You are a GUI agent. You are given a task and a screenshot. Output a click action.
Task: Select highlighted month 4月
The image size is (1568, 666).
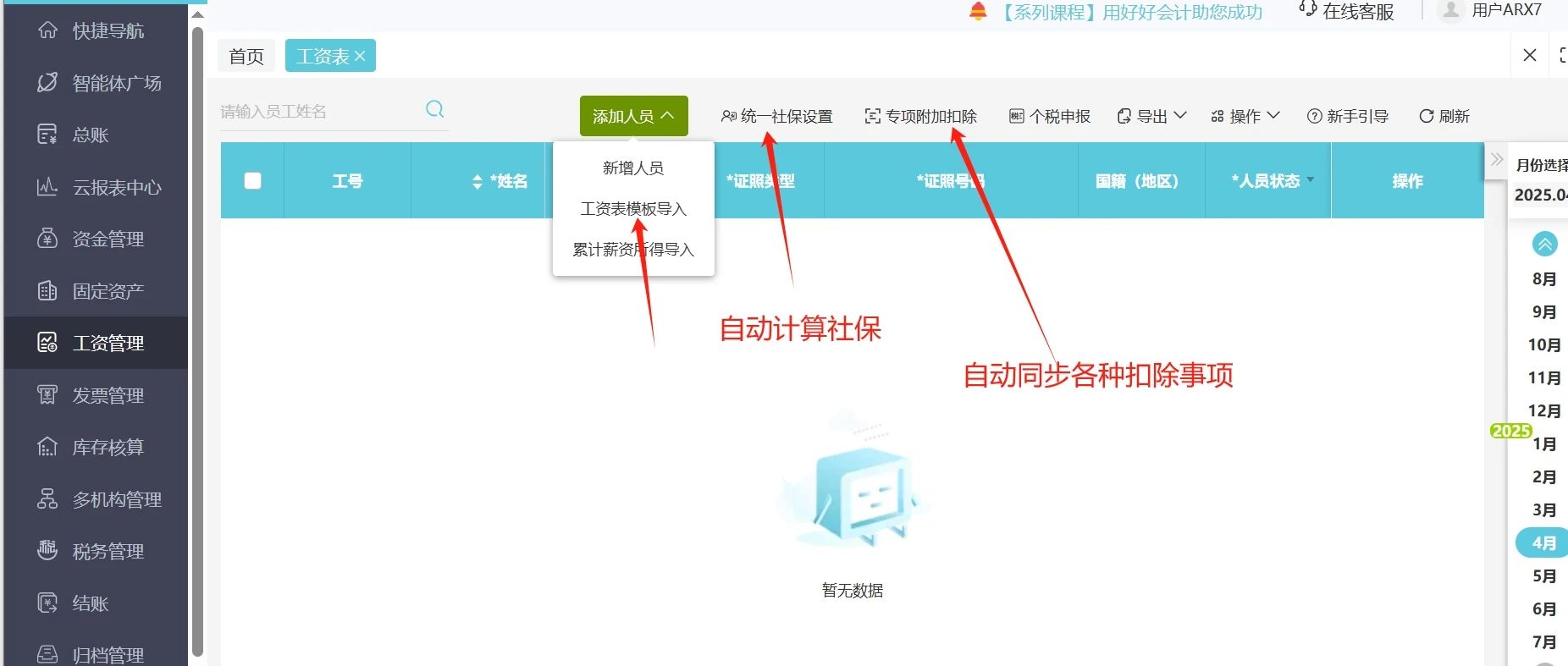click(1543, 542)
